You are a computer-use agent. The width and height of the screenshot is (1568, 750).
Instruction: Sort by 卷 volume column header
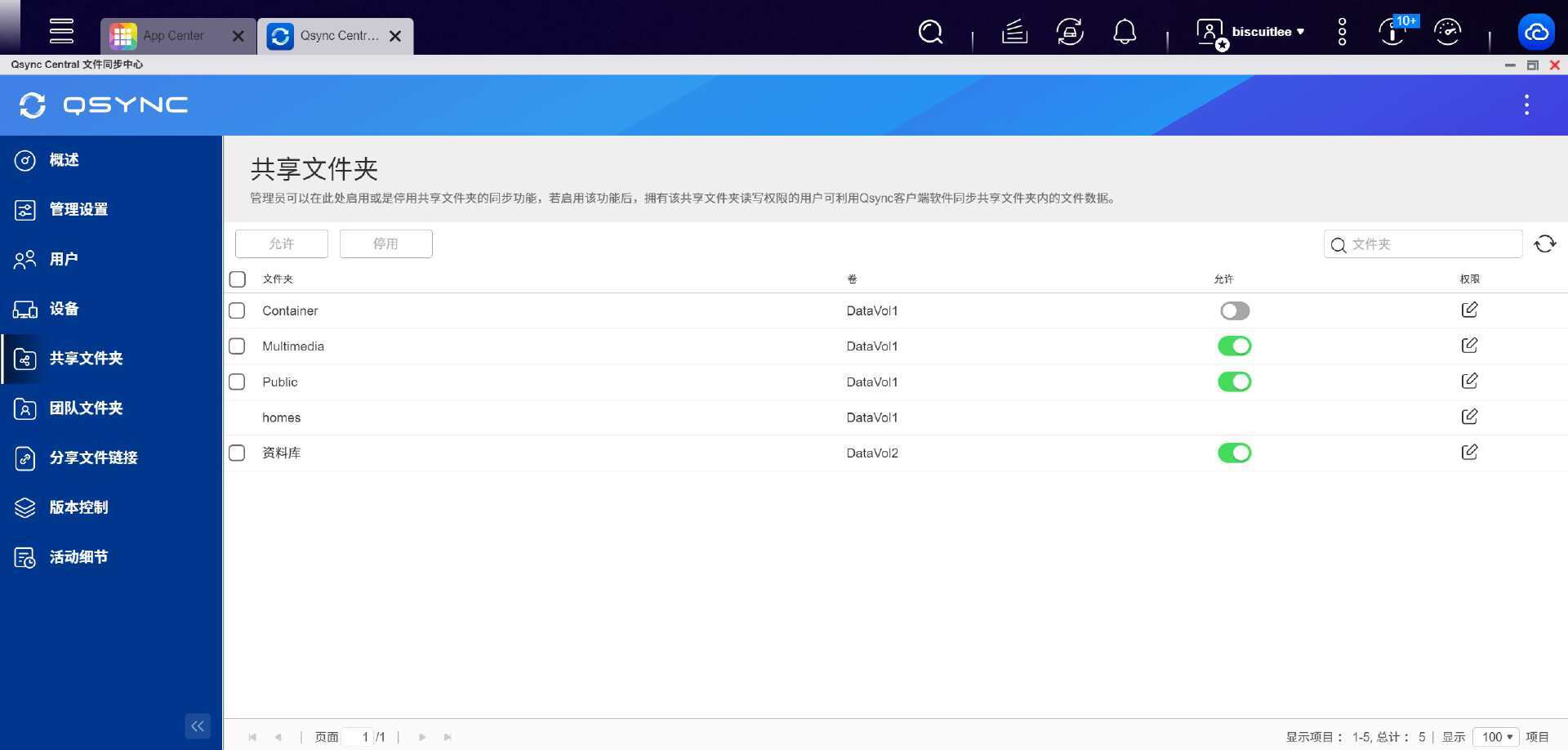[852, 279]
